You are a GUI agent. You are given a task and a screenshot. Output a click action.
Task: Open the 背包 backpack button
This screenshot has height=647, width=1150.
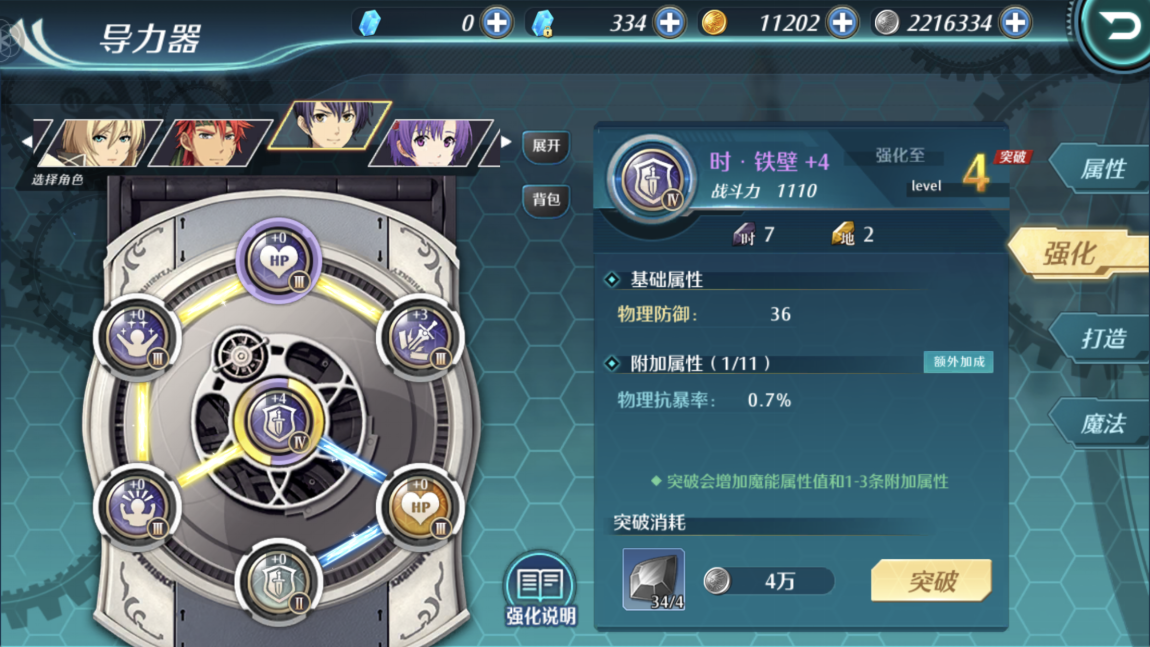tap(546, 200)
